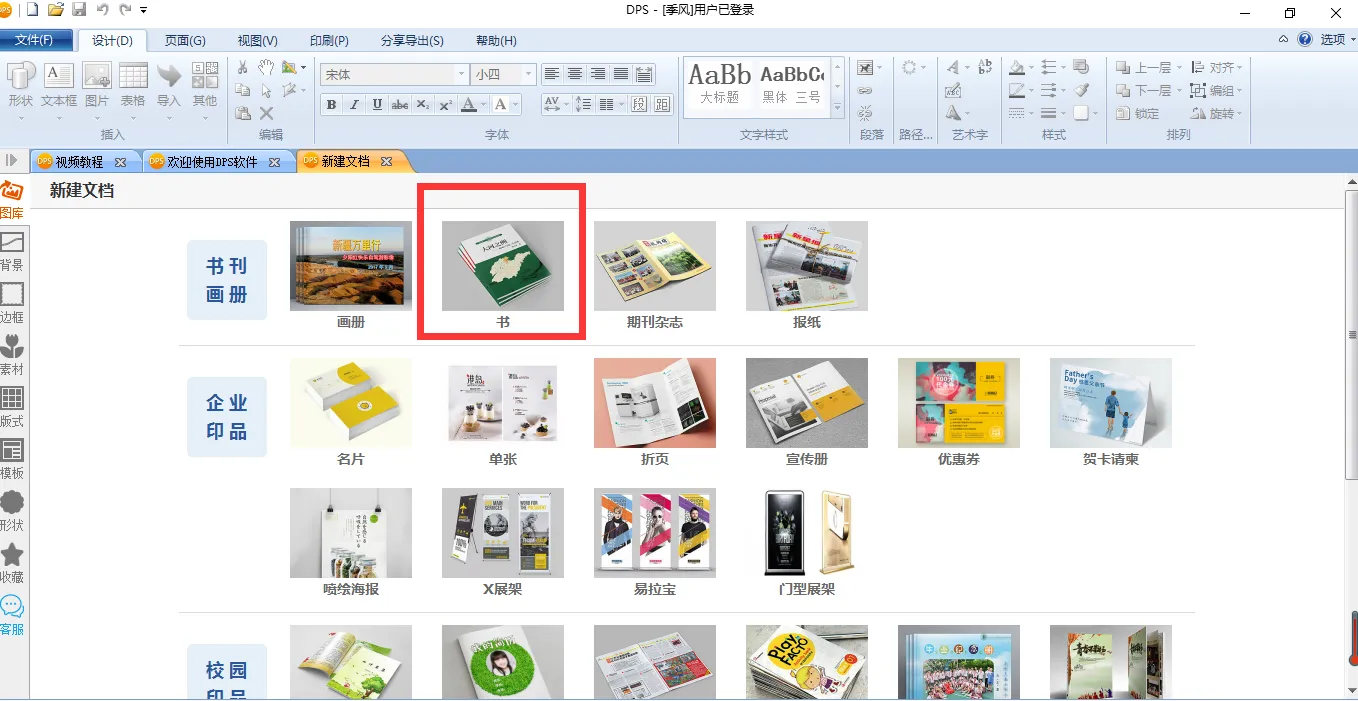Open the 小四 font size dropdown

pyautogui.click(x=529, y=74)
